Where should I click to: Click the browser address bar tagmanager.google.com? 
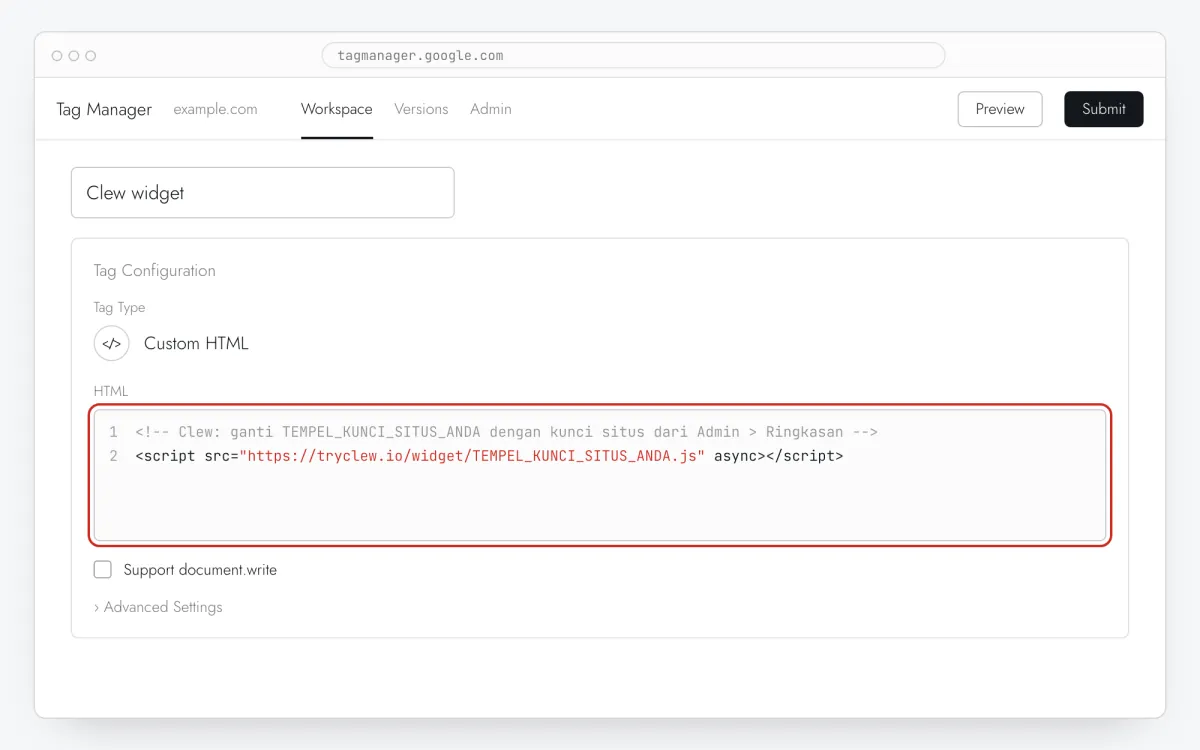[633, 55]
